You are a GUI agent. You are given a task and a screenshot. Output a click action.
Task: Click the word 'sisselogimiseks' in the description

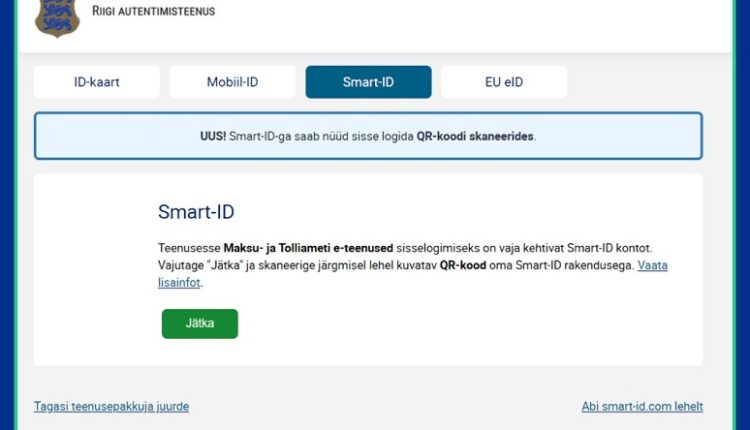point(419,247)
